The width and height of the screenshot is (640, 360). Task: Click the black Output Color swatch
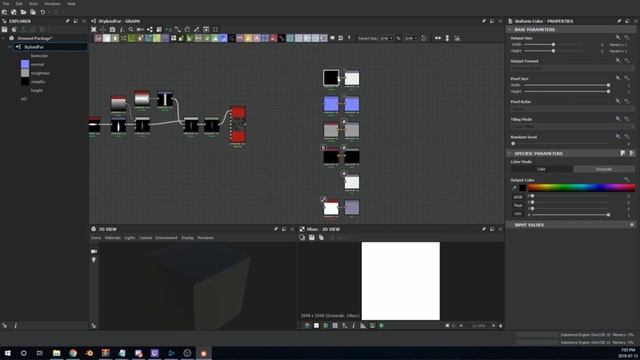(522, 188)
